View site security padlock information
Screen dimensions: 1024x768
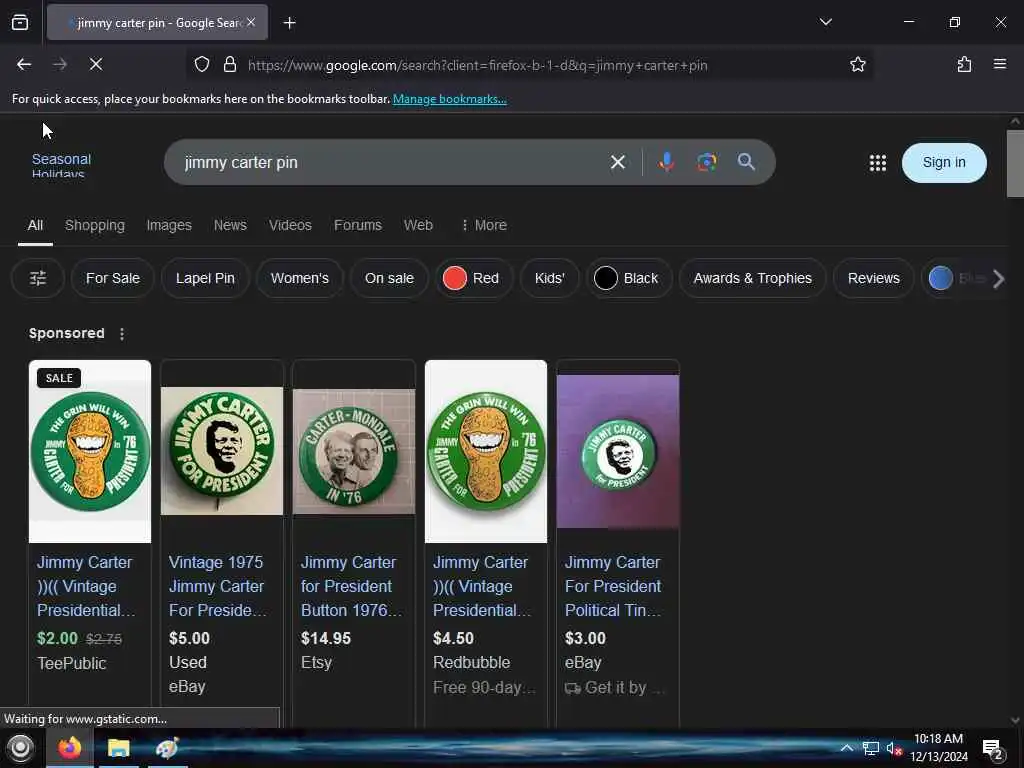tap(229, 64)
